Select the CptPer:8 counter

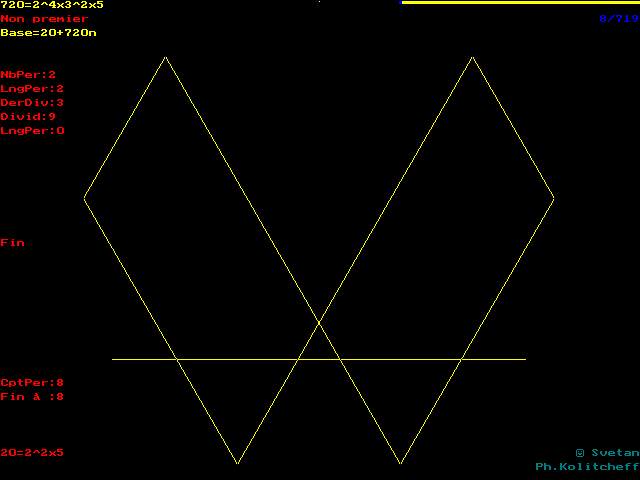[x=32, y=383]
